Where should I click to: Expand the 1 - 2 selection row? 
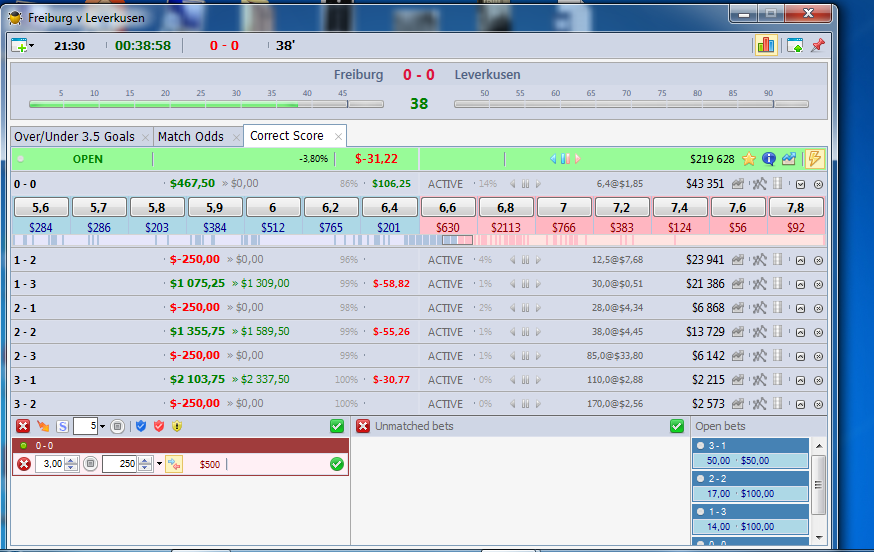(800, 260)
